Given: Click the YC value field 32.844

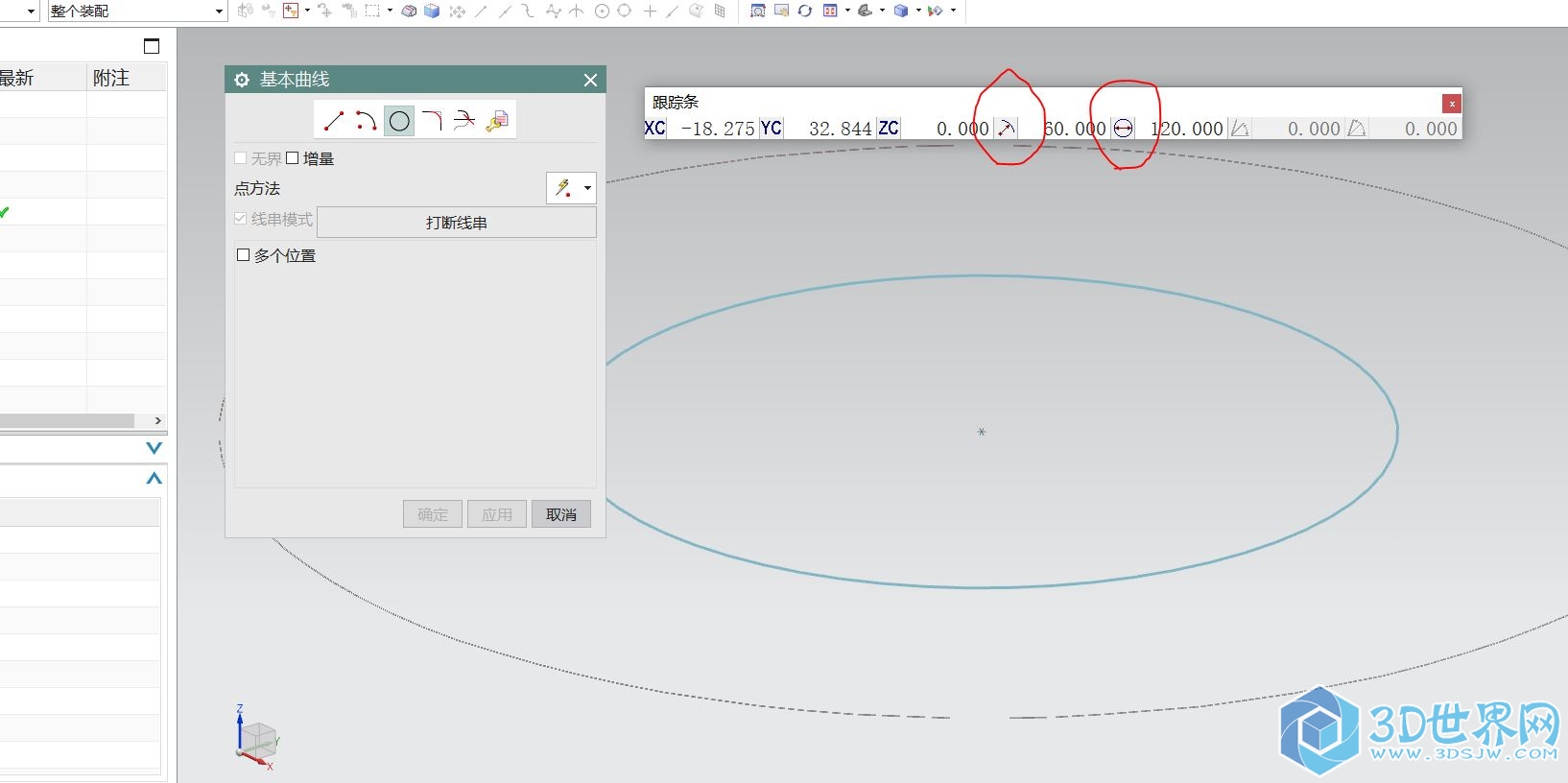Looking at the screenshot, I should pos(830,129).
